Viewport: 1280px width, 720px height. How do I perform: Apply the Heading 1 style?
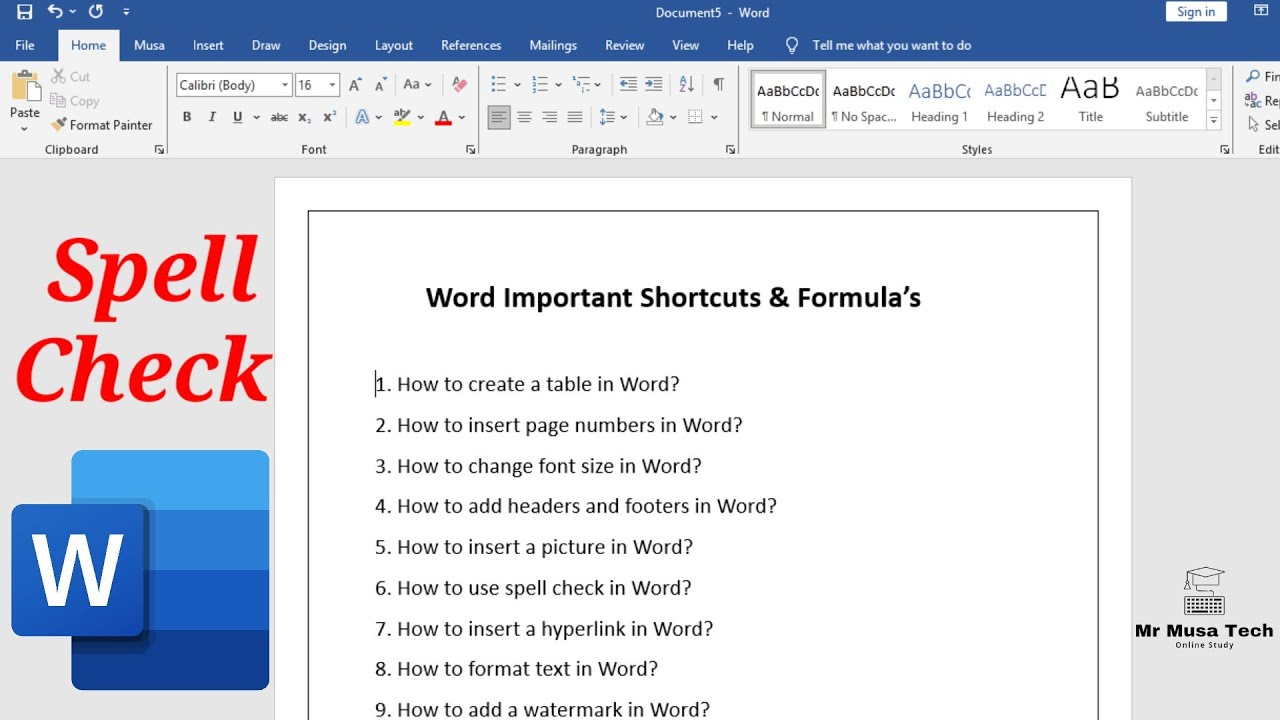939,100
